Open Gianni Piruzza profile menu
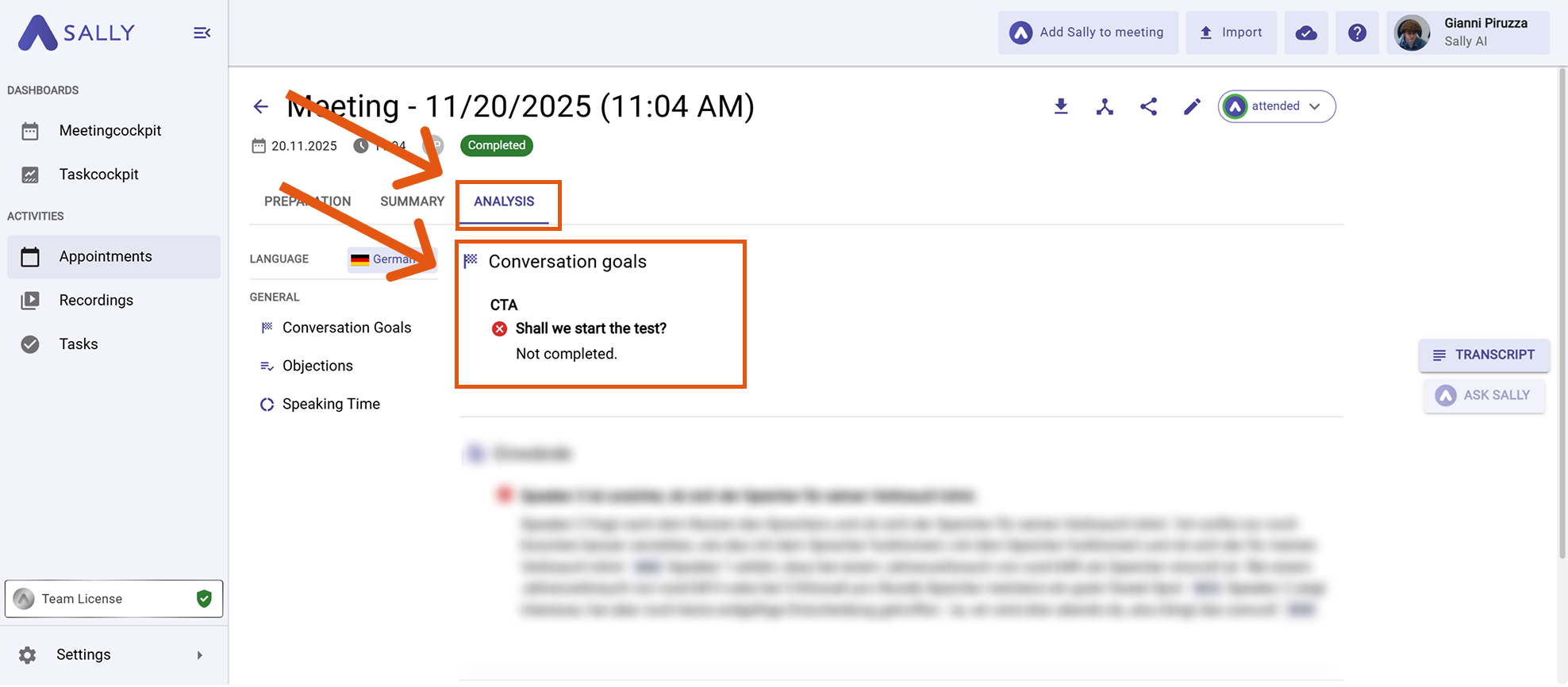This screenshot has height=687, width=1568. click(x=1467, y=33)
